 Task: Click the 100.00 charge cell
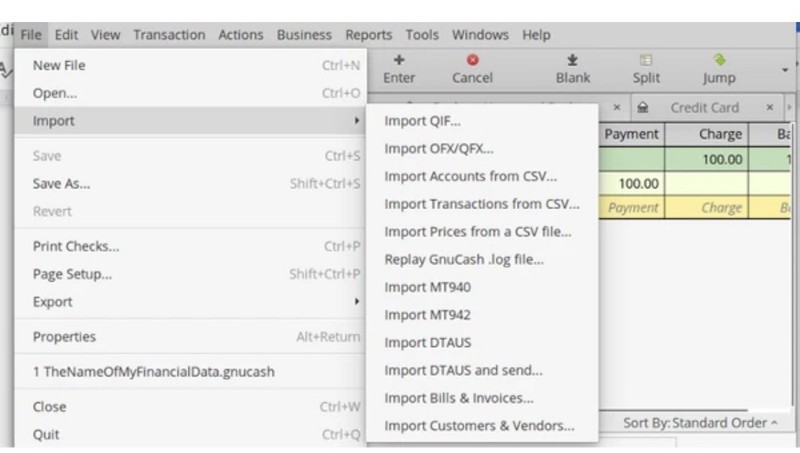(x=707, y=159)
